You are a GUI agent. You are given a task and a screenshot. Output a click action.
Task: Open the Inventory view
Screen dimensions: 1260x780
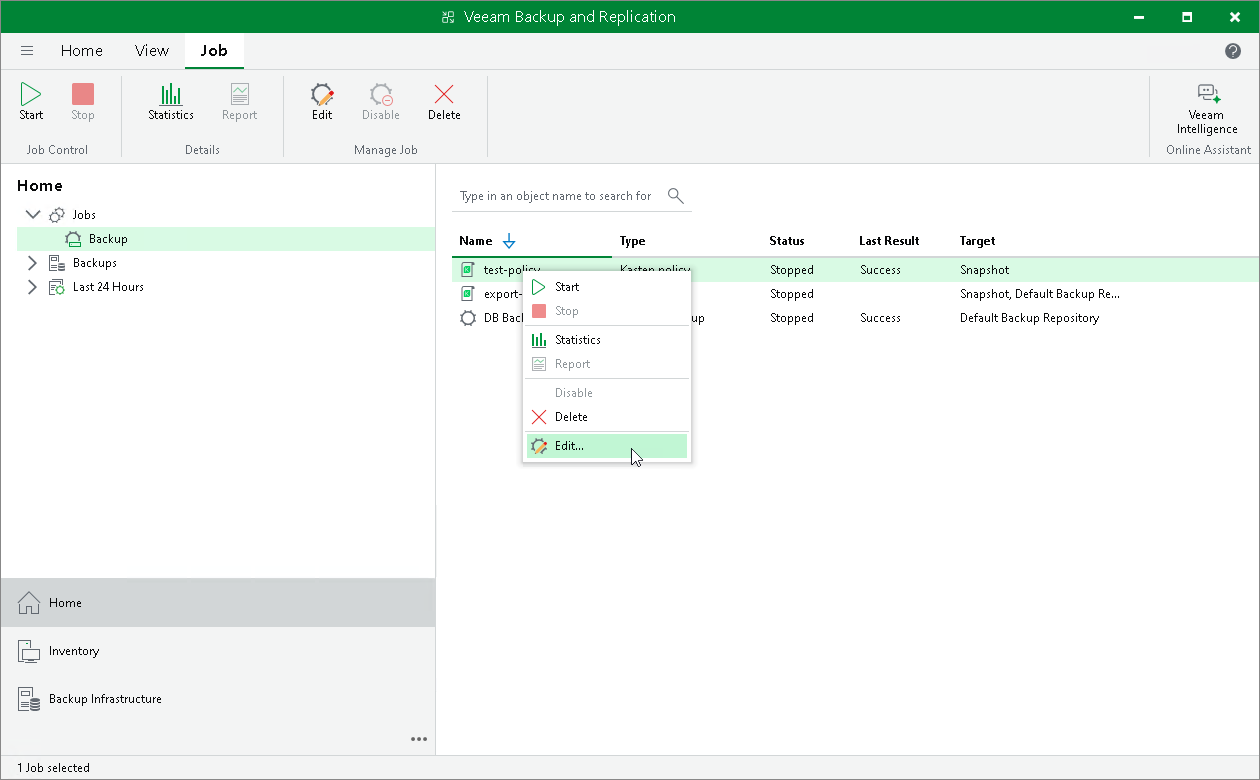pyautogui.click(x=218, y=651)
